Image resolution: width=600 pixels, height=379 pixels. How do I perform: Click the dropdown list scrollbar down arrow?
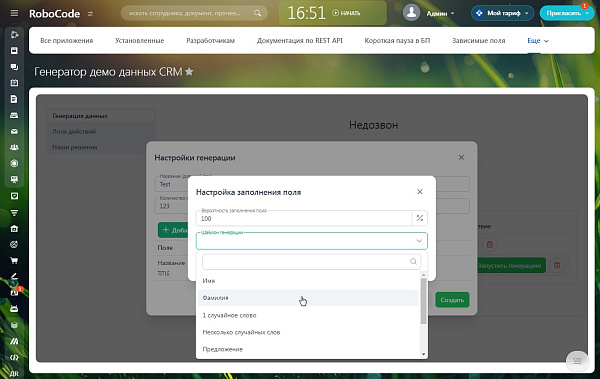pyautogui.click(x=424, y=354)
